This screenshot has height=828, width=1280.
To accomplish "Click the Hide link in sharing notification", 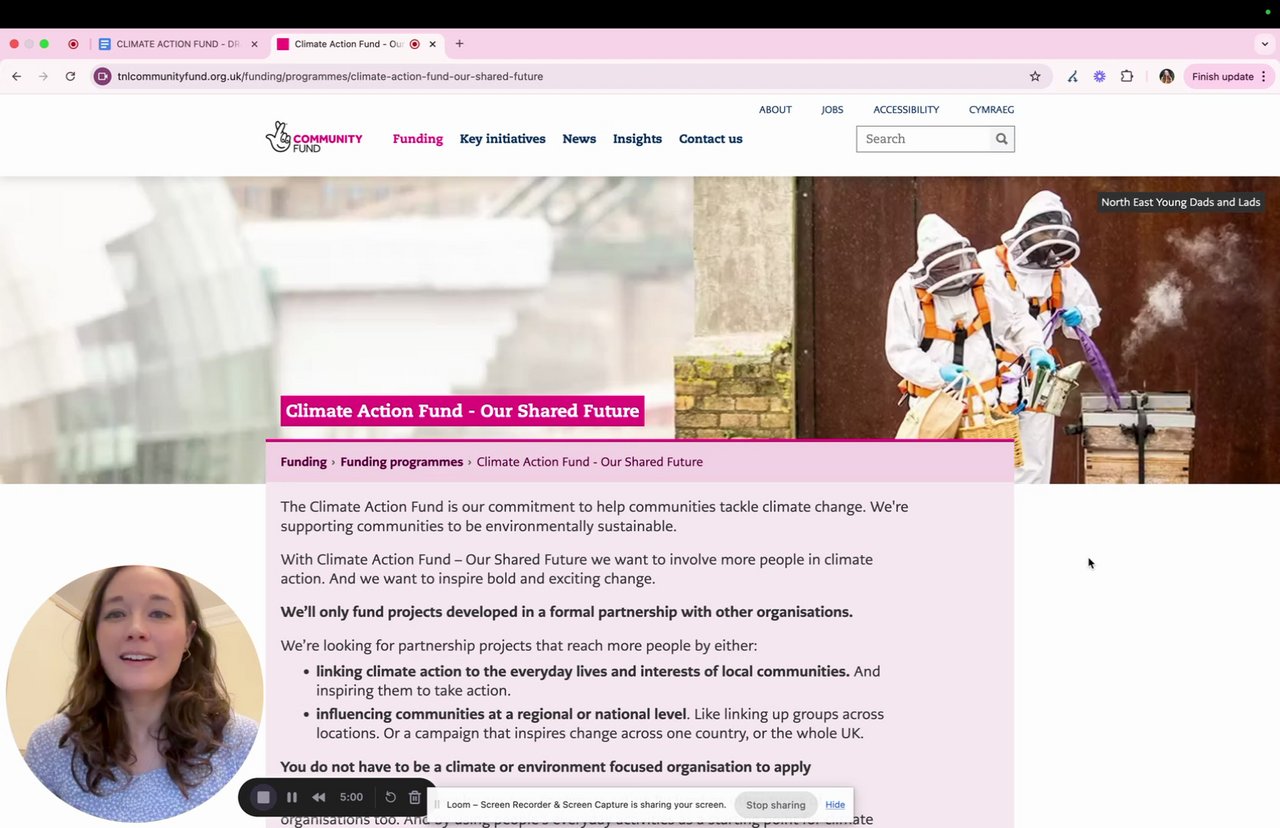I will point(835,804).
